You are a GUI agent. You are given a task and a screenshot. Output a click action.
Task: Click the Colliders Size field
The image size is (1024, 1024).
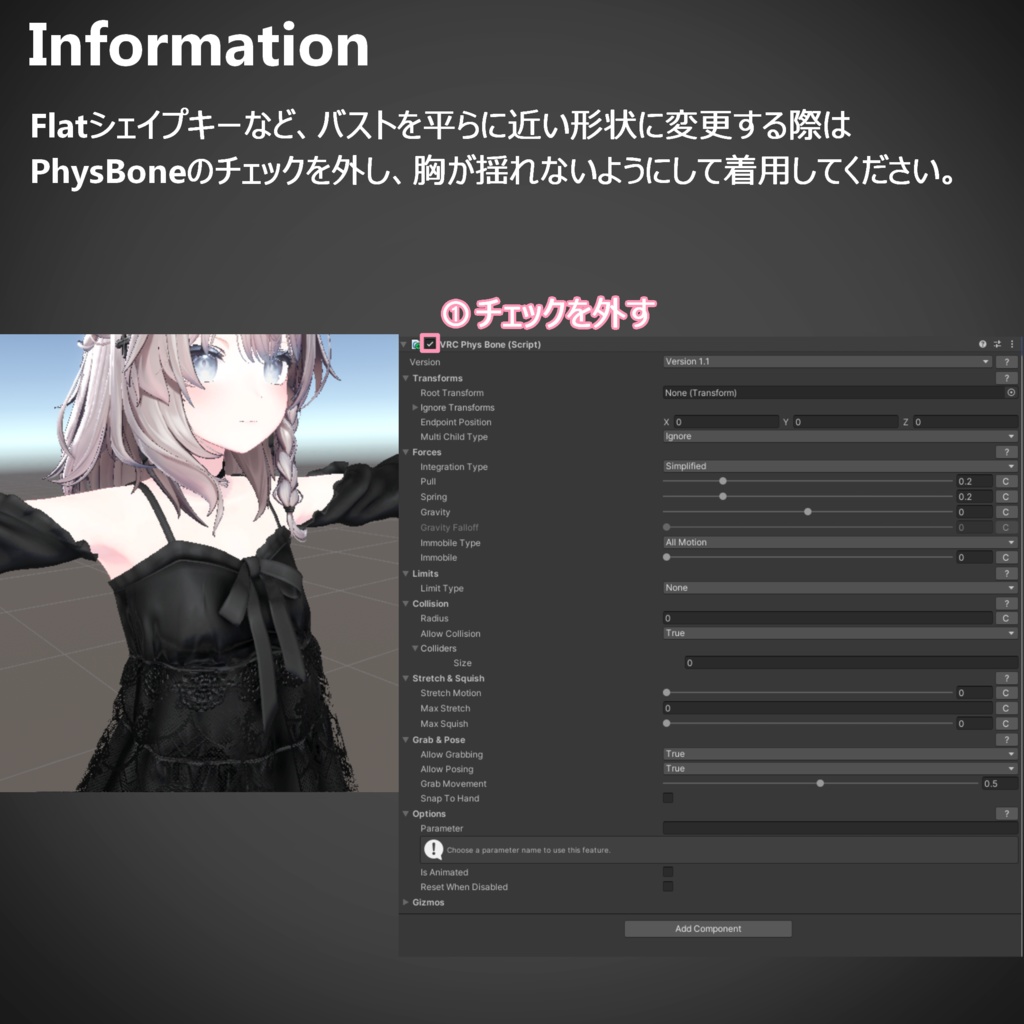pos(850,663)
